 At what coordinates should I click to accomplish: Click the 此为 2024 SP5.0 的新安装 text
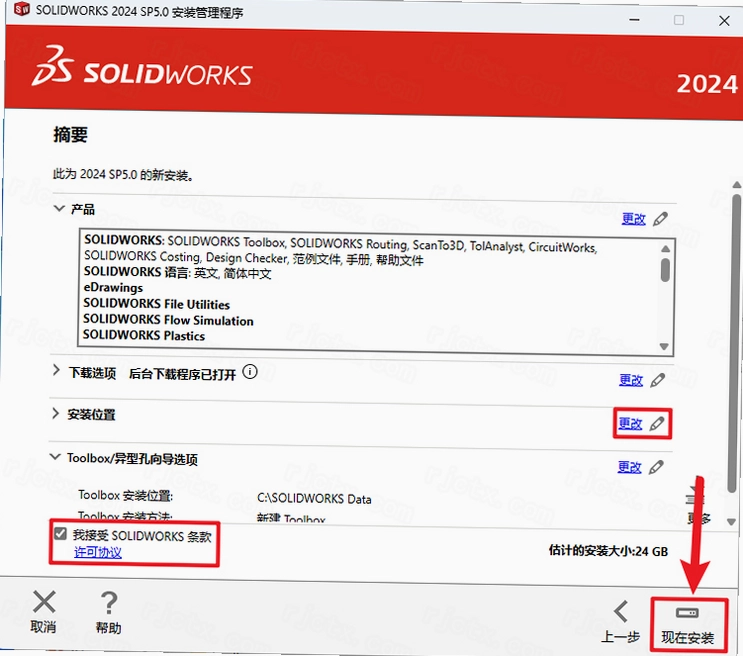(123, 175)
